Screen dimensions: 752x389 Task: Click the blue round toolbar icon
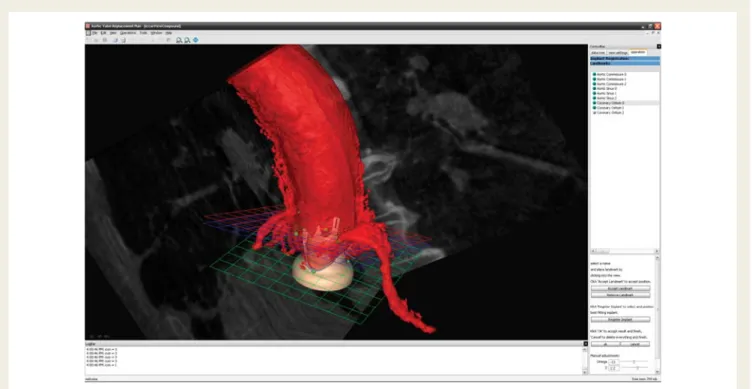[195, 40]
